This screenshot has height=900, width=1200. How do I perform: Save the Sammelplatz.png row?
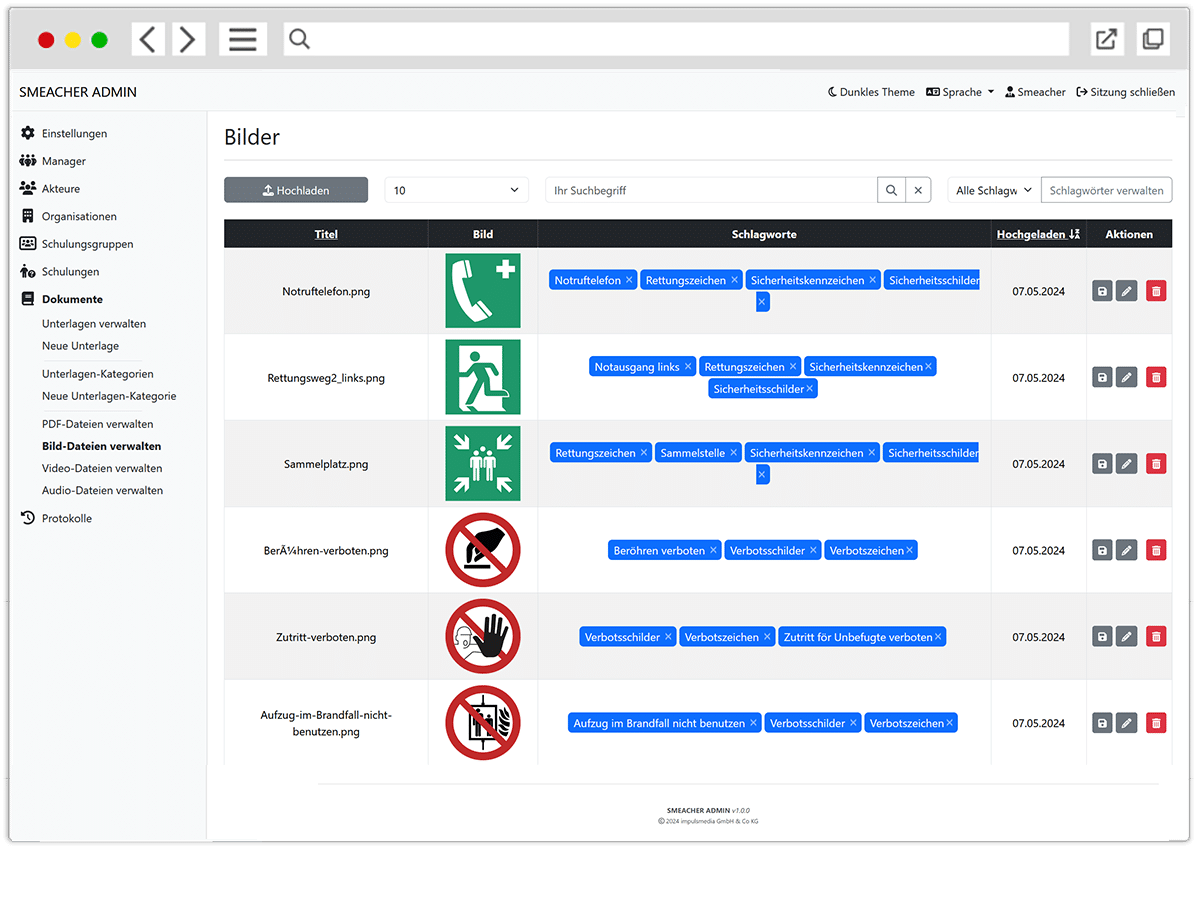point(1102,464)
